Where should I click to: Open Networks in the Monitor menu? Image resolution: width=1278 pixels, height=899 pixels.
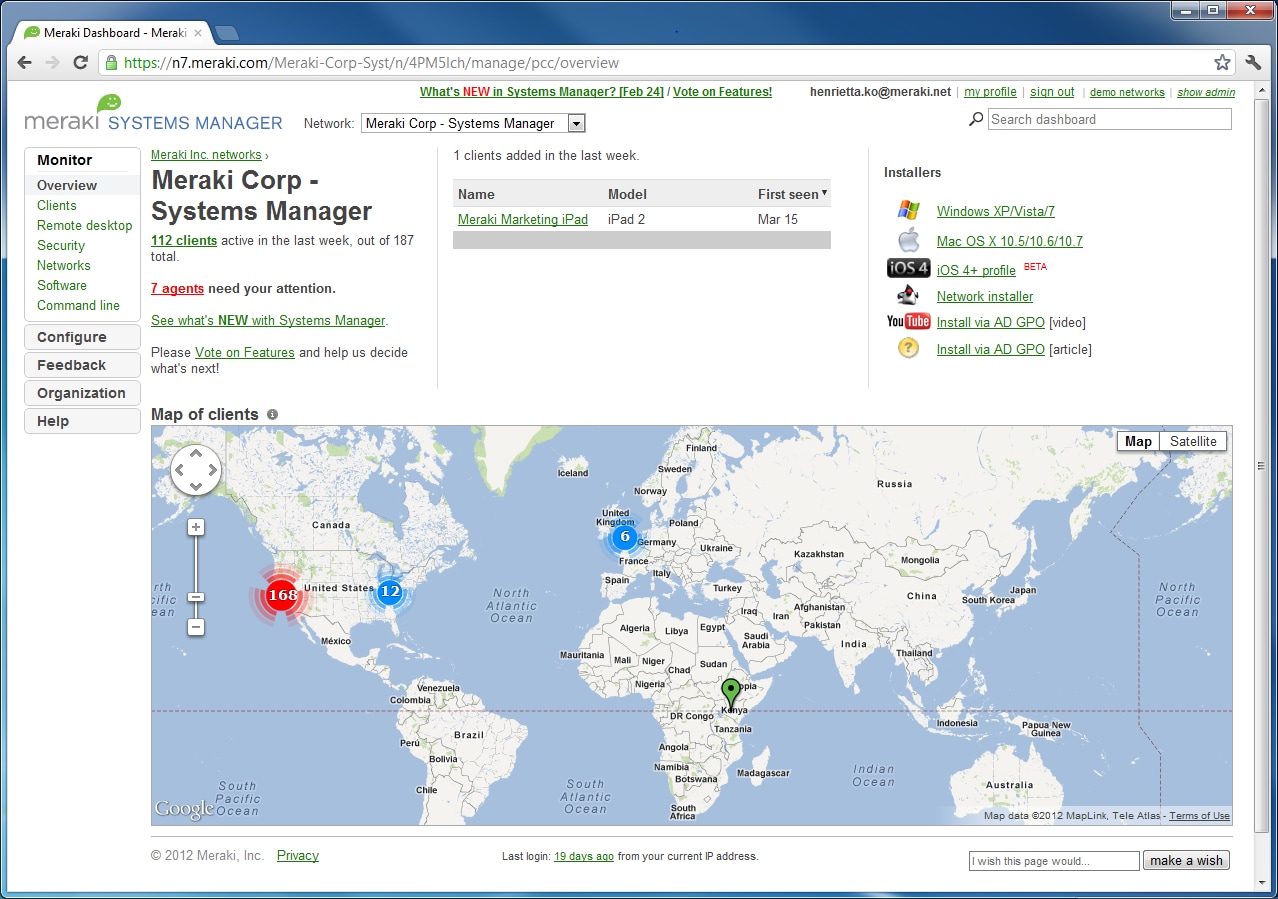click(x=64, y=265)
